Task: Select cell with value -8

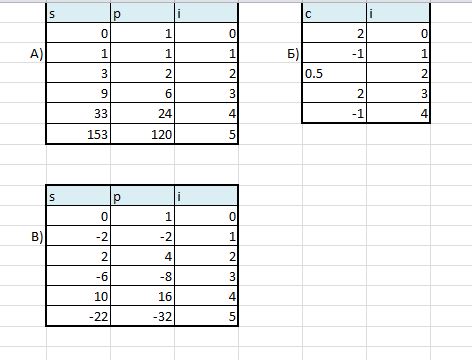Action: (142, 276)
